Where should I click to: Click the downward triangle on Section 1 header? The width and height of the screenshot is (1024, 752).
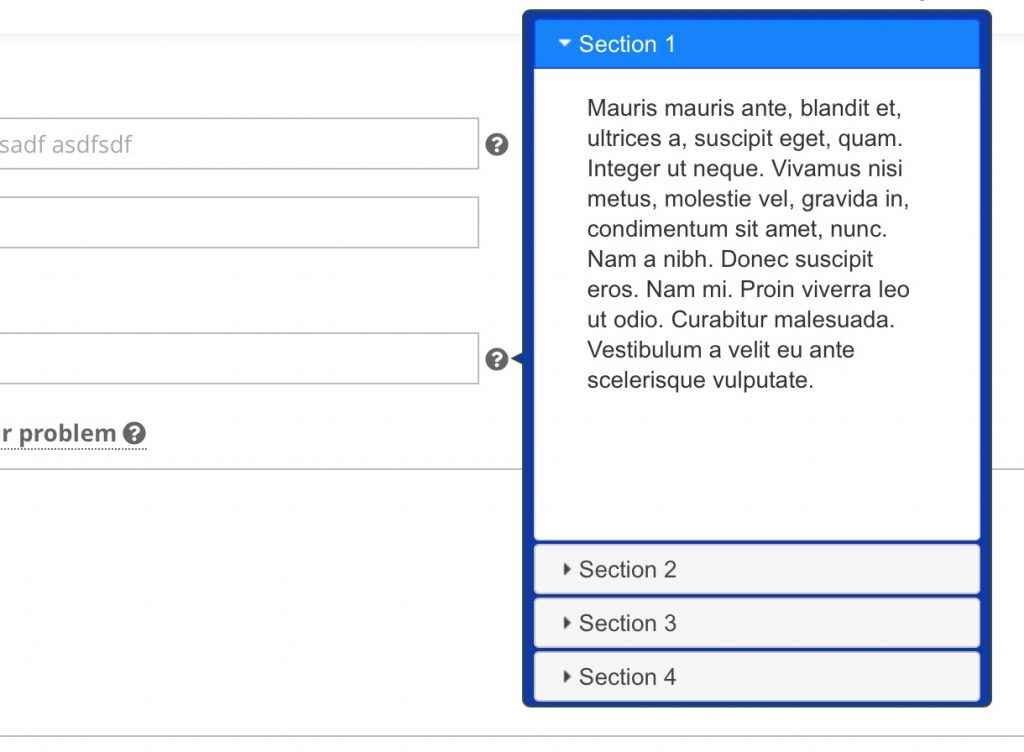564,43
